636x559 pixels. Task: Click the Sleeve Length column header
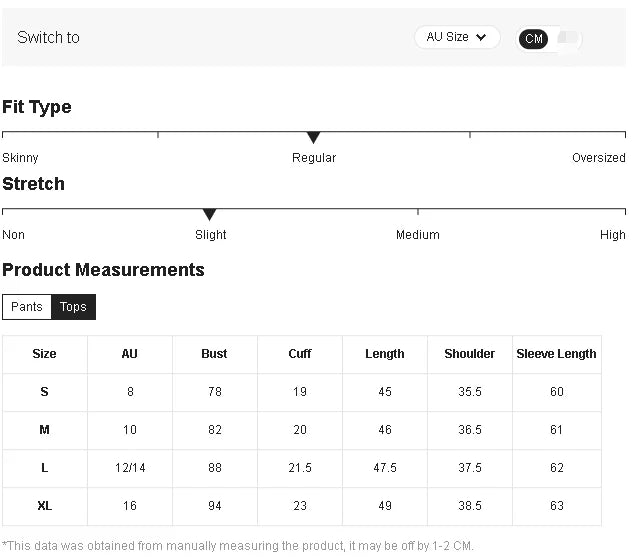click(556, 354)
